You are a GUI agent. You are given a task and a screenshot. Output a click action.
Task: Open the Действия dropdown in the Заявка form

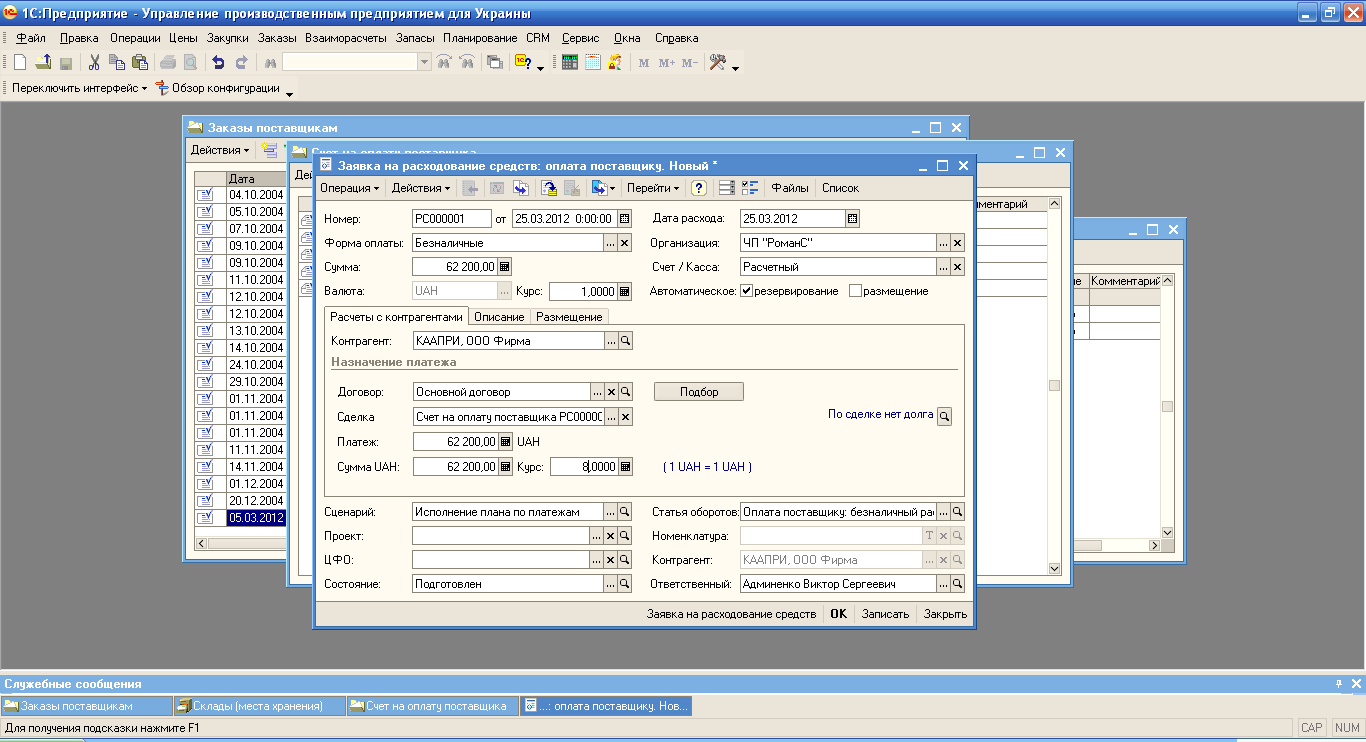420,188
